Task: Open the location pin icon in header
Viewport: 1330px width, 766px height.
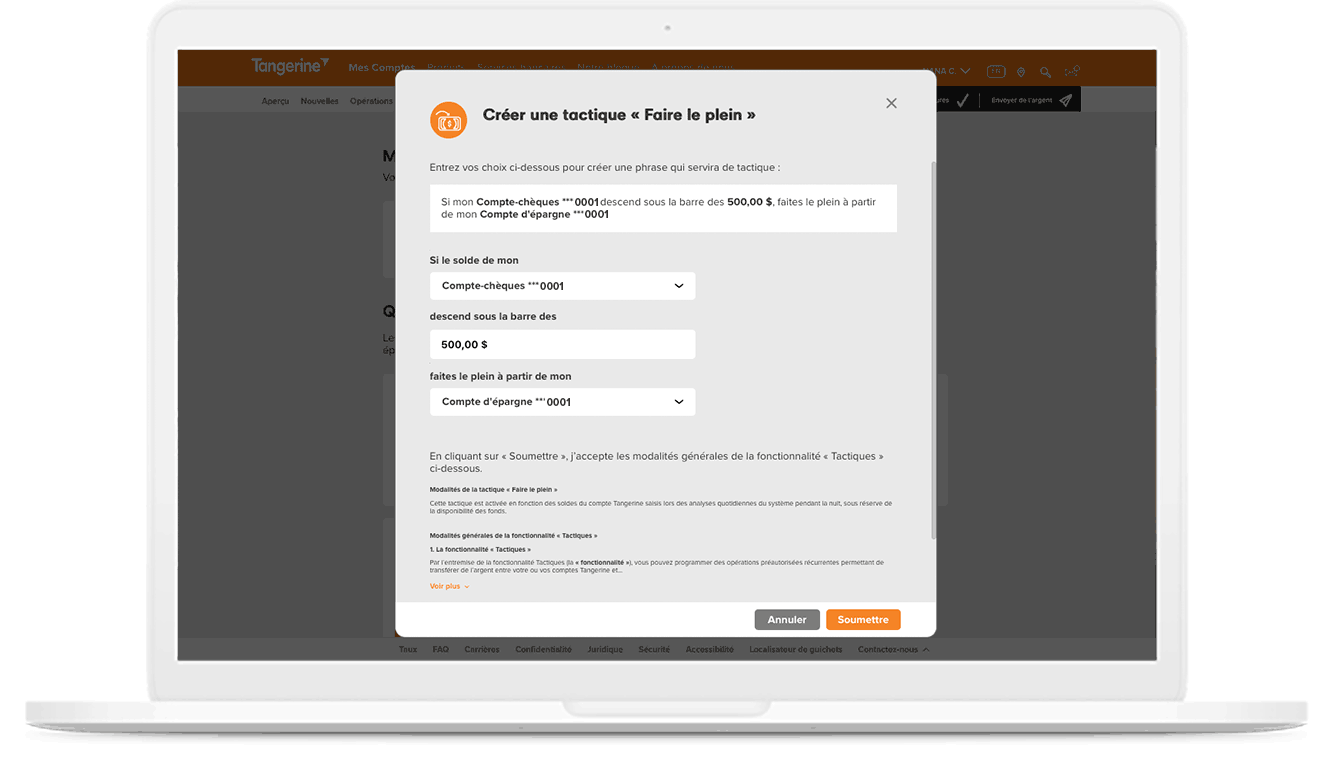Action: point(1020,72)
